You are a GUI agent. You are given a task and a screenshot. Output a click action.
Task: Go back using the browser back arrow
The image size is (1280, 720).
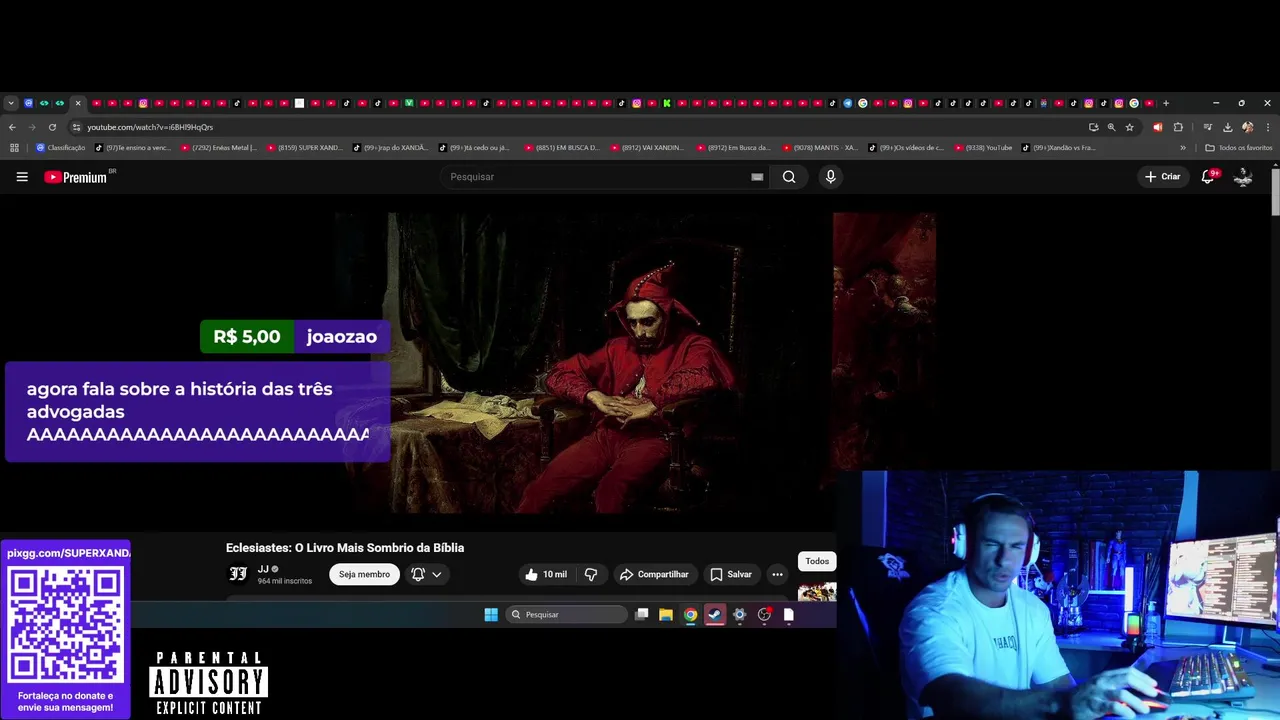coord(12,127)
